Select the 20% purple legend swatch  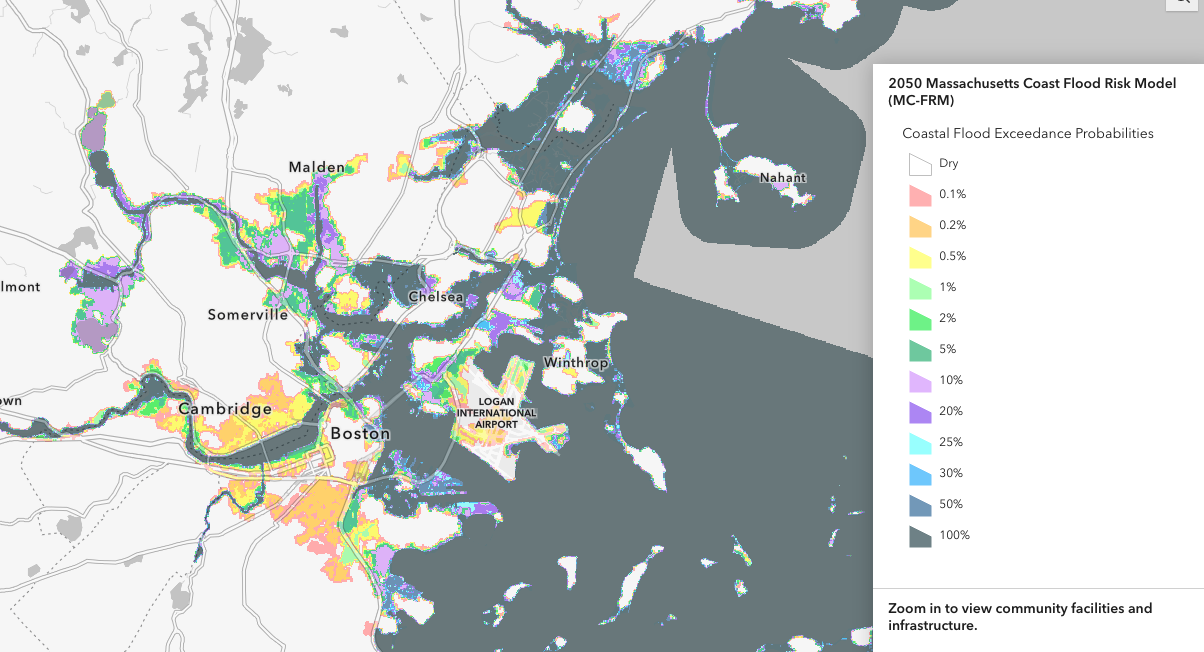(x=918, y=411)
